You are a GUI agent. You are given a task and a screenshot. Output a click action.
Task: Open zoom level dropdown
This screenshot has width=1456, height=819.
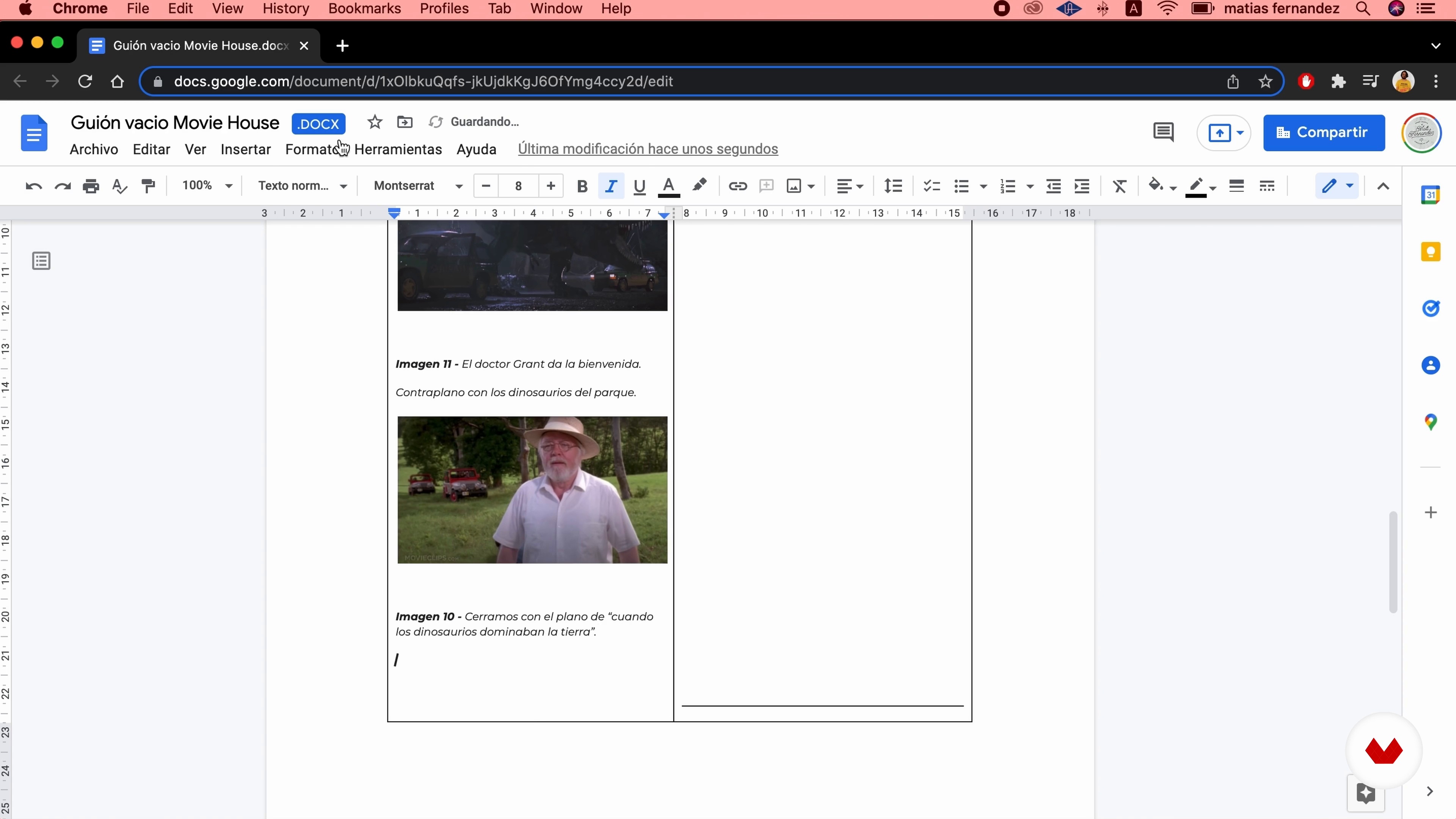pos(207,186)
